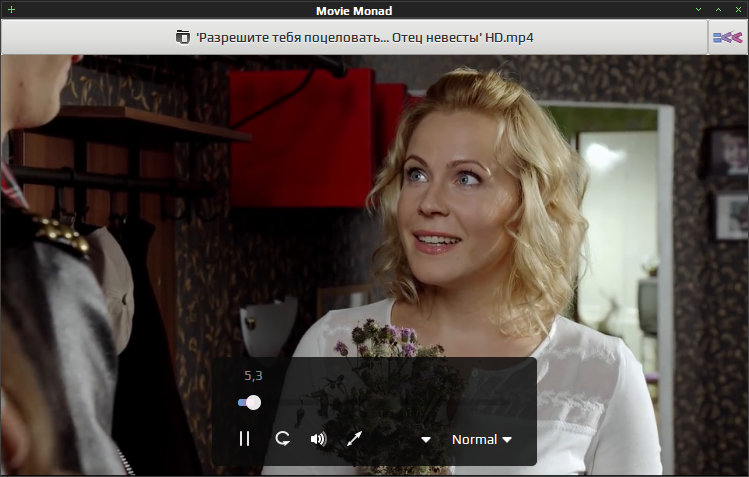749x477 pixels.
Task: Click the seek slider knob
Action: [x=253, y=403]
